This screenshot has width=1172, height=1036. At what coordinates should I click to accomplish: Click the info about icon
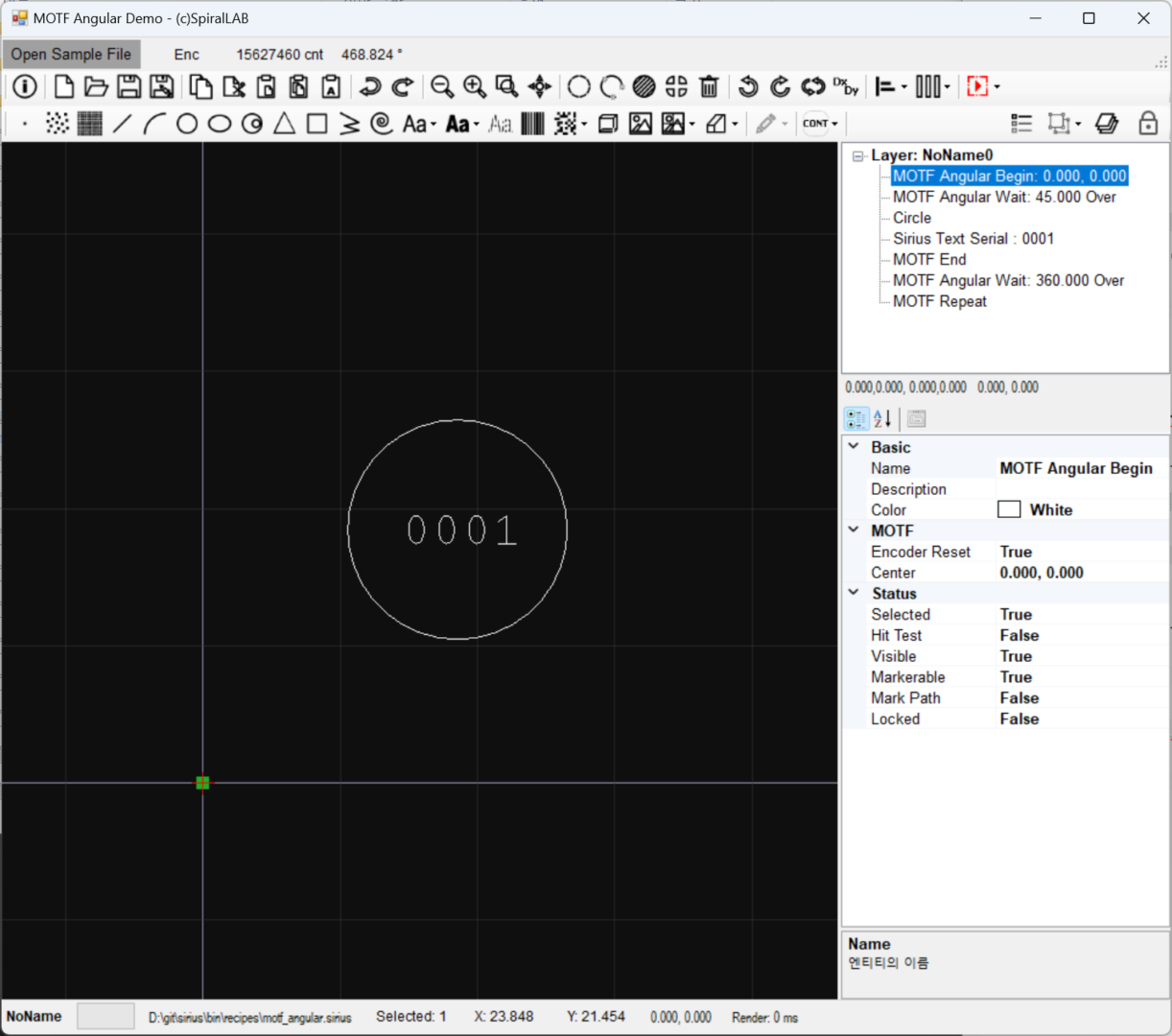coord(25,86)
